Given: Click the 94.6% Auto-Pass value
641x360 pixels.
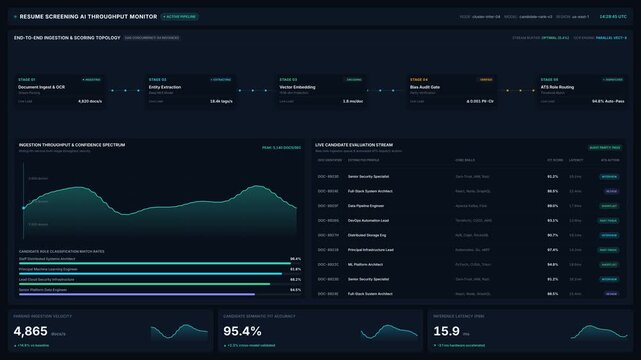Looking at the screenshot, I should [608, 101].
